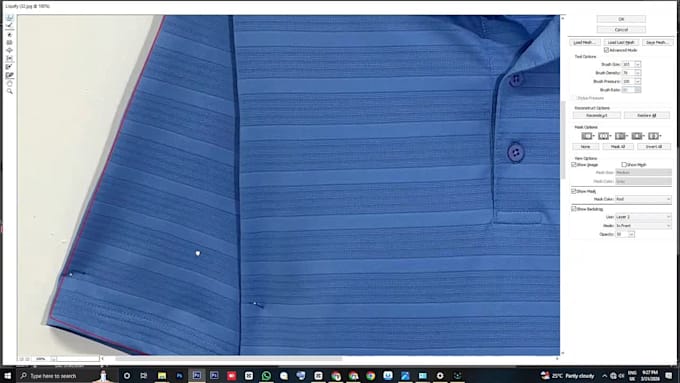Select the Forward Warp tool
Image resolution: width=680 pixels, height=383 pixels.
(x=10, y=18)
